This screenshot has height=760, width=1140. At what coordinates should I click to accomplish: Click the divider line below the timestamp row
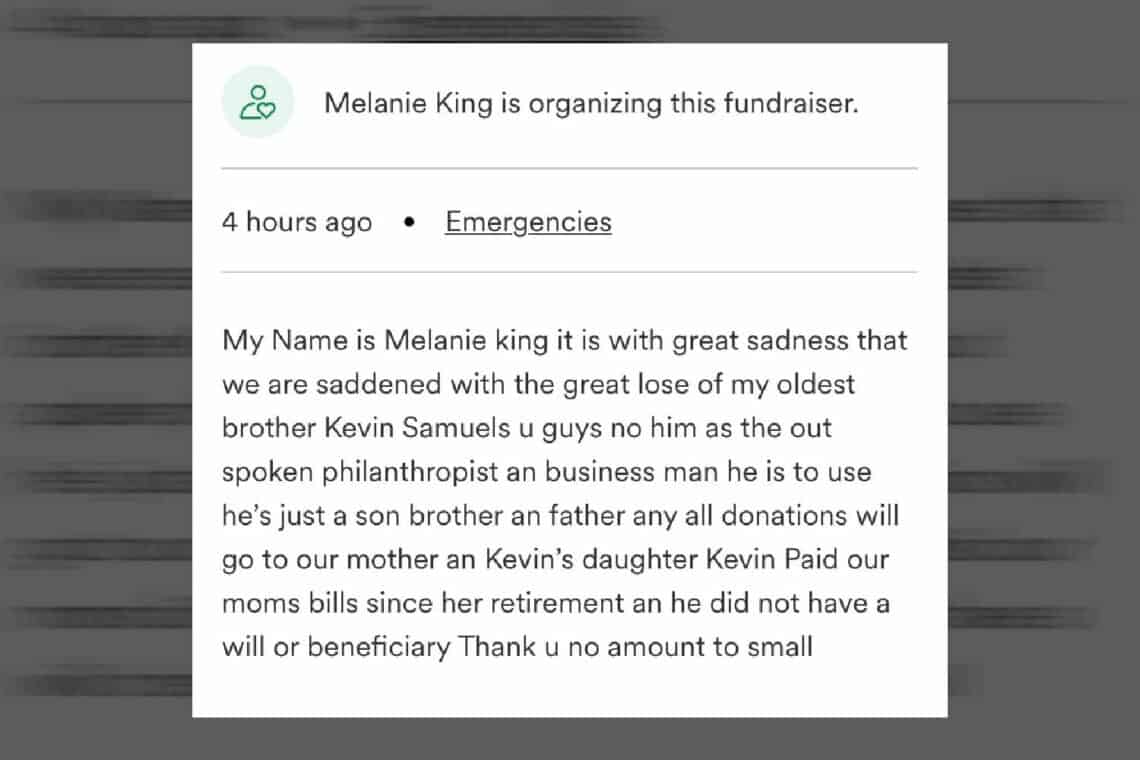click(568, 271)
